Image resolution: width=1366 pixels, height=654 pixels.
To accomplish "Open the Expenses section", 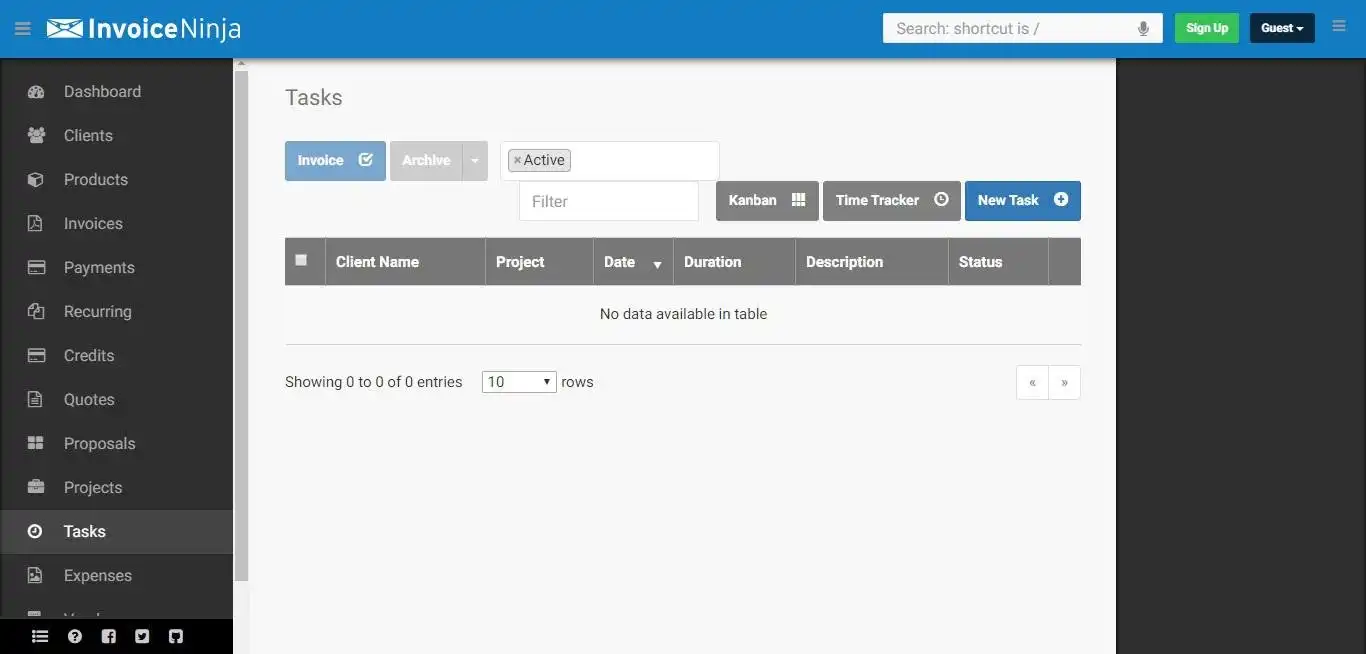I will tap(97, 575).
